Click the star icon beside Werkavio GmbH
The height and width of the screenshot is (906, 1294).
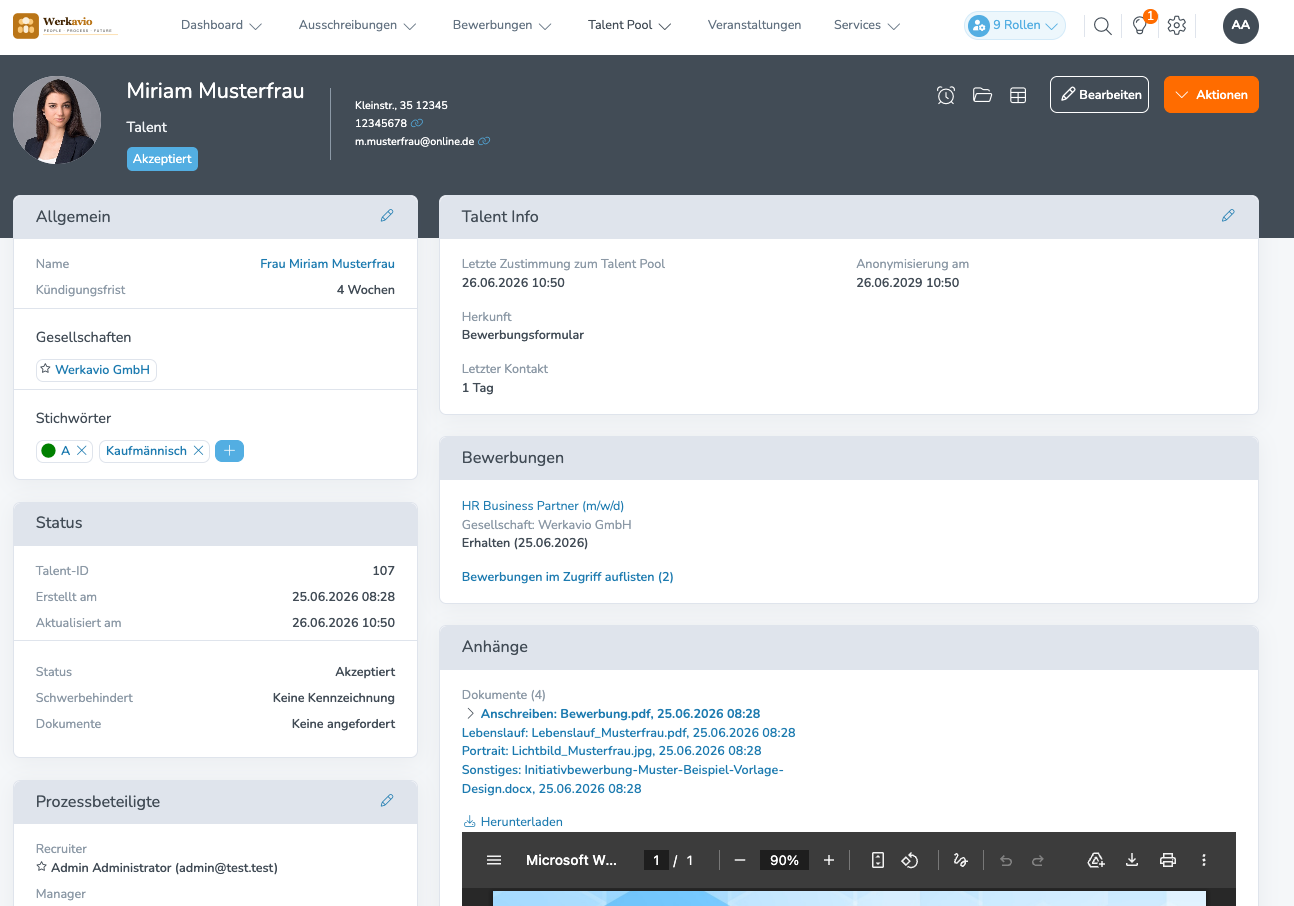[x=45, y=369]
